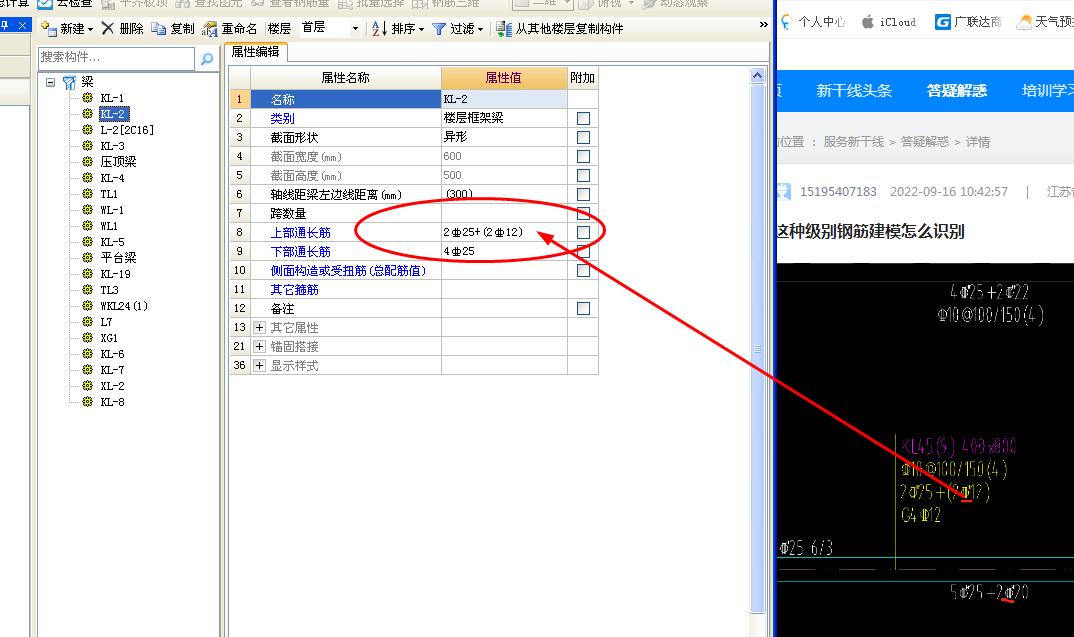The width and height of the screenshot is (1074, 637).
Task: Toggle 附加 checkbox for 截面形状 row
Action: tap(583, 137)
